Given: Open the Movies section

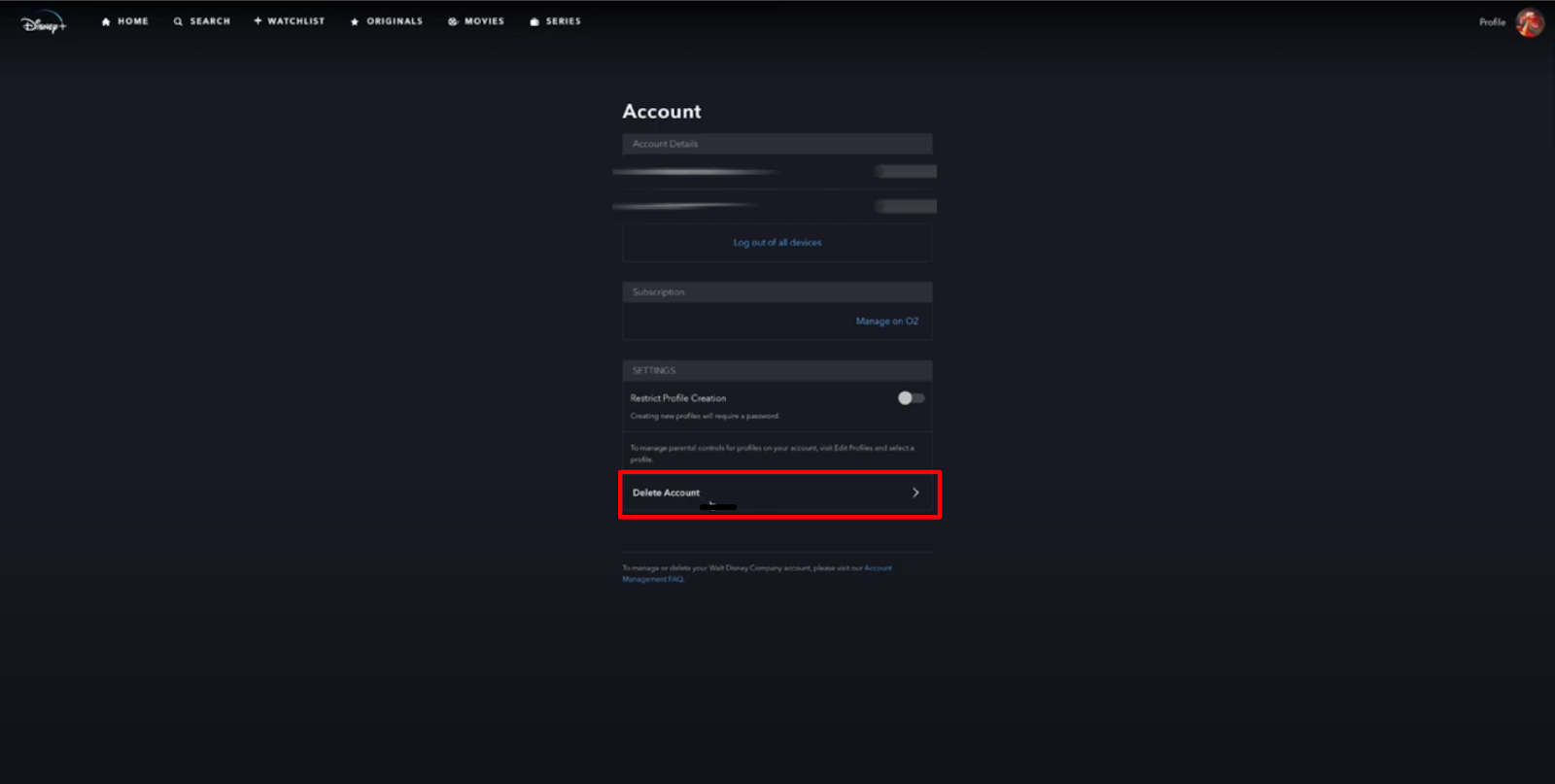Looking at the screenshot, I should tap(476, 21).
